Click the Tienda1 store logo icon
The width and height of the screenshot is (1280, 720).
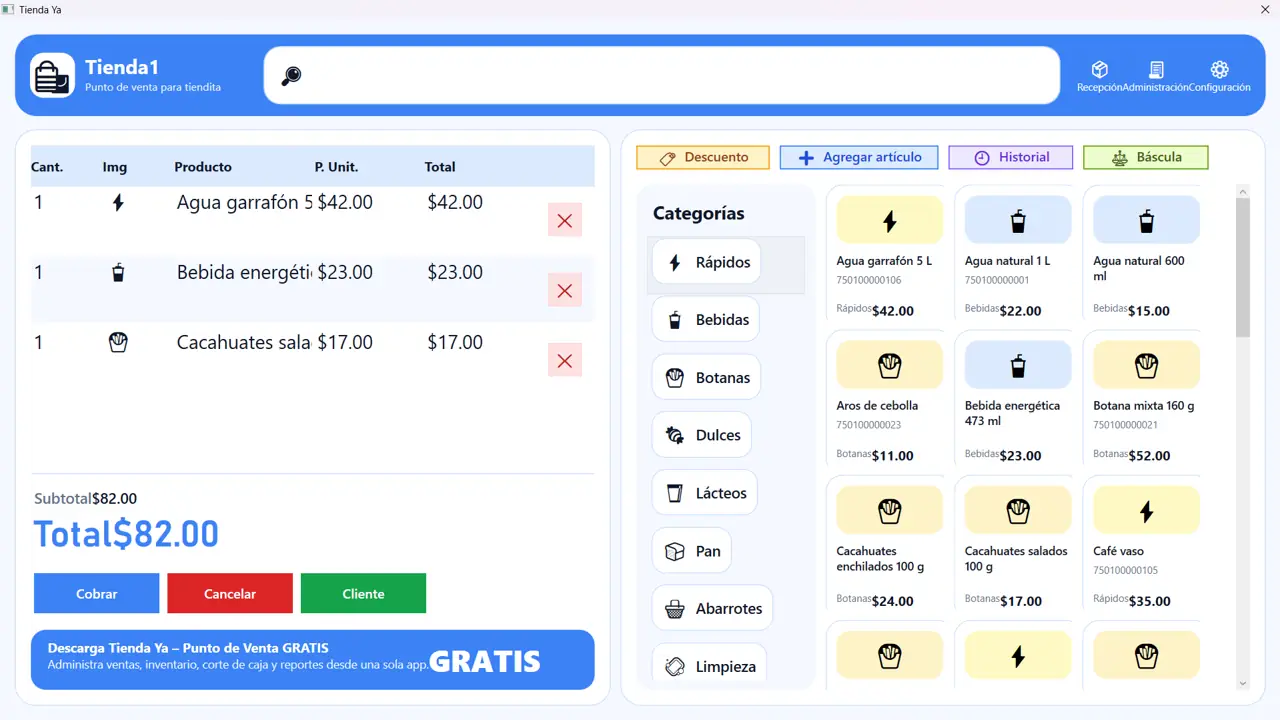[52, 75]
